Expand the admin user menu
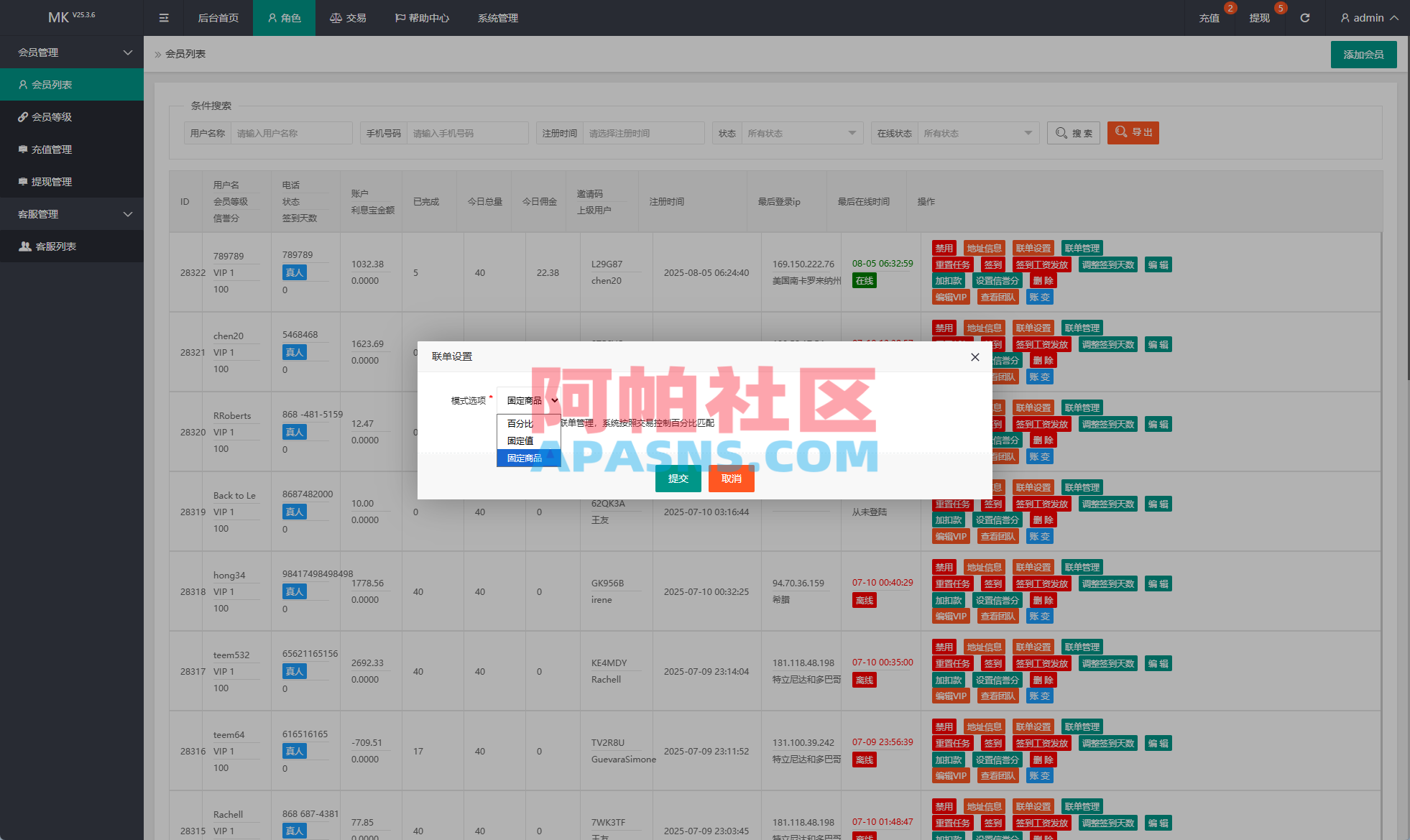1410x840 pixels. [x=1369, y=18]
